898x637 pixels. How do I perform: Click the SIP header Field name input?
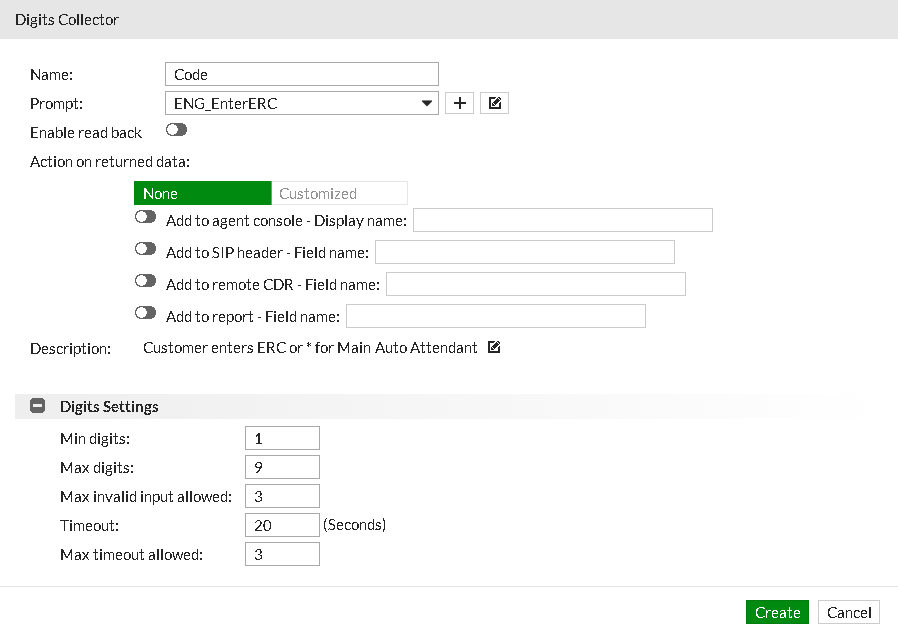(525, 252)
